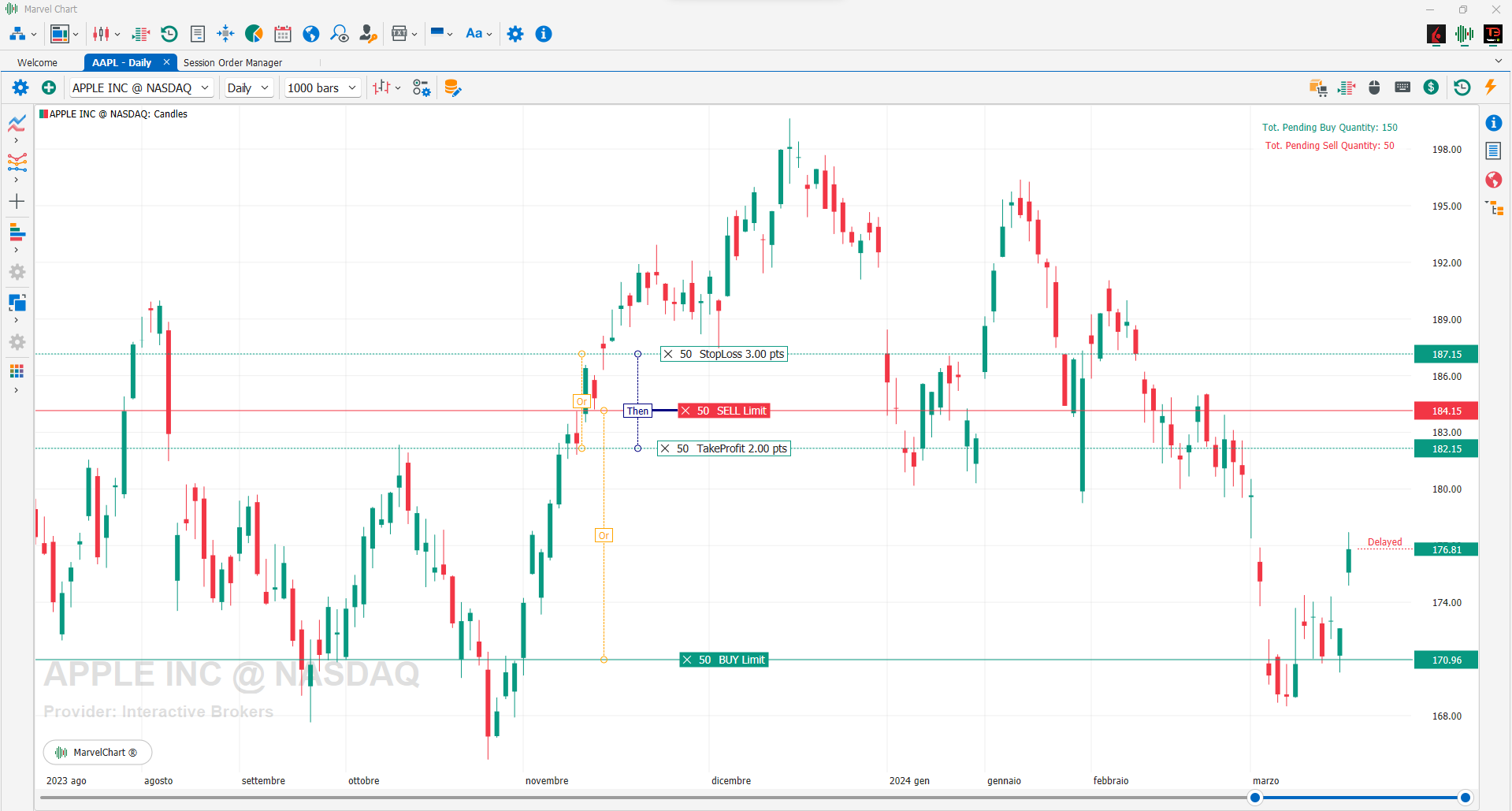This screenshot has height=811, width=1512.
Task: Select the line drawing tool in left sidebar
Action: tap(17, 124)
